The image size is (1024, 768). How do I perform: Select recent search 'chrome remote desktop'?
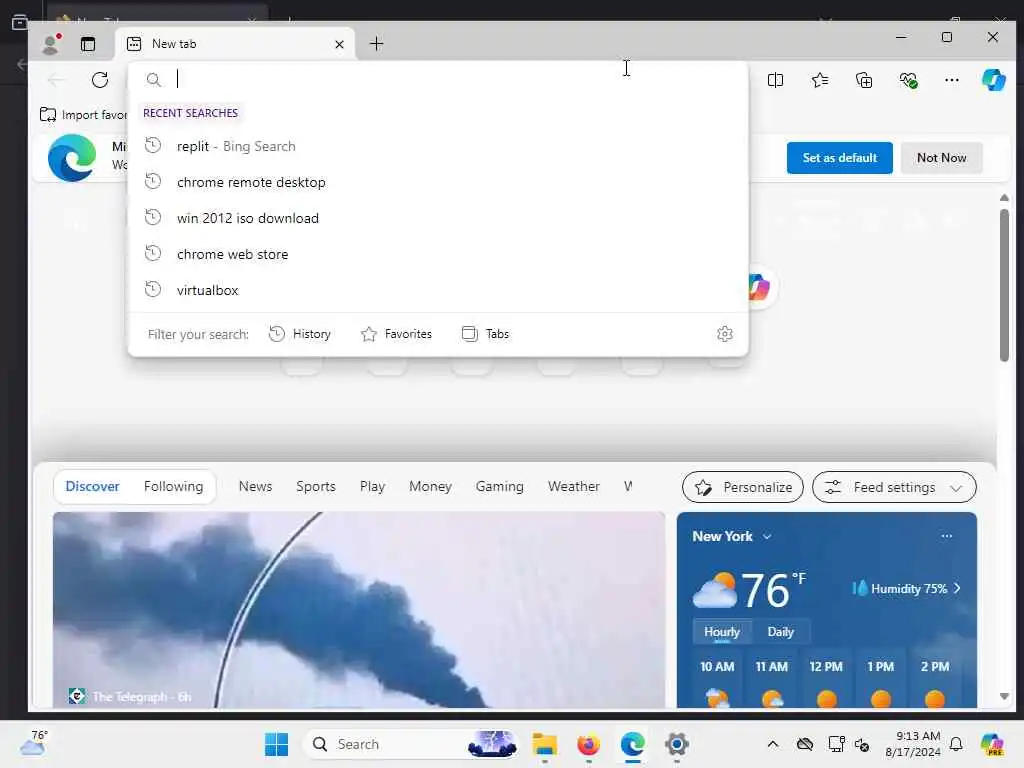point(438,182)
